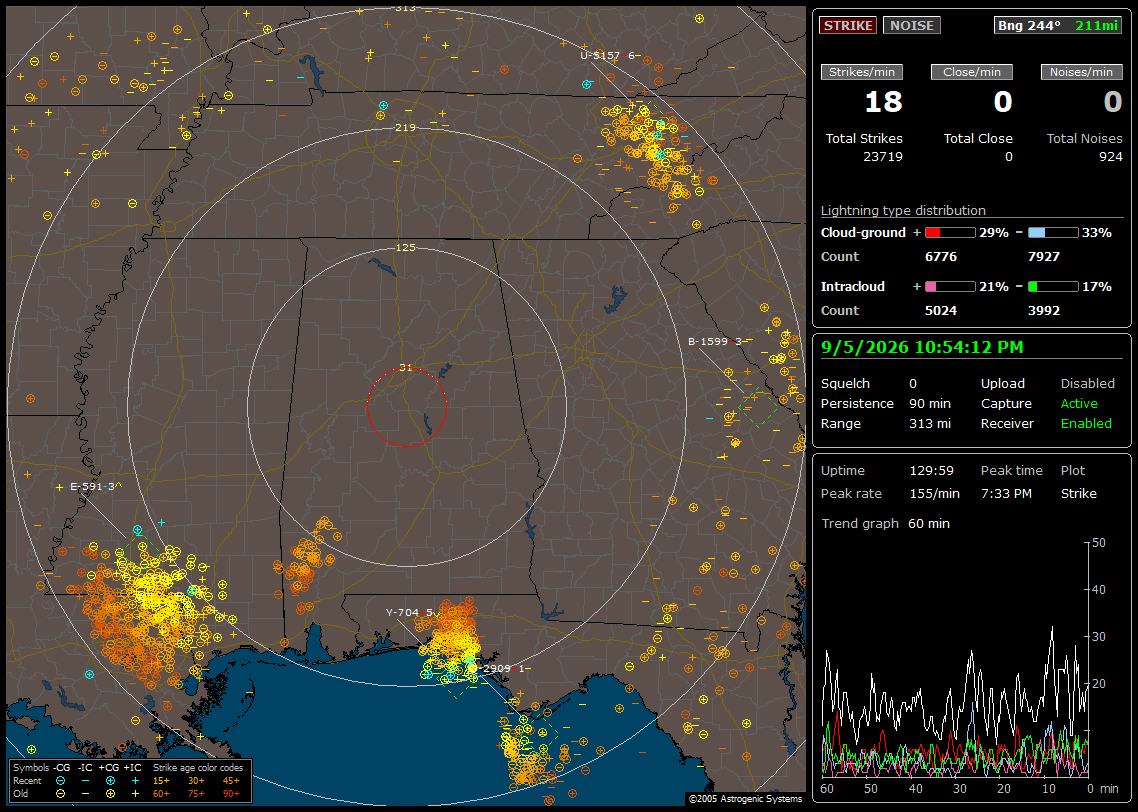Click the date and time display
The height and width of the screenshot is (812, 1138).
(922, 347)
